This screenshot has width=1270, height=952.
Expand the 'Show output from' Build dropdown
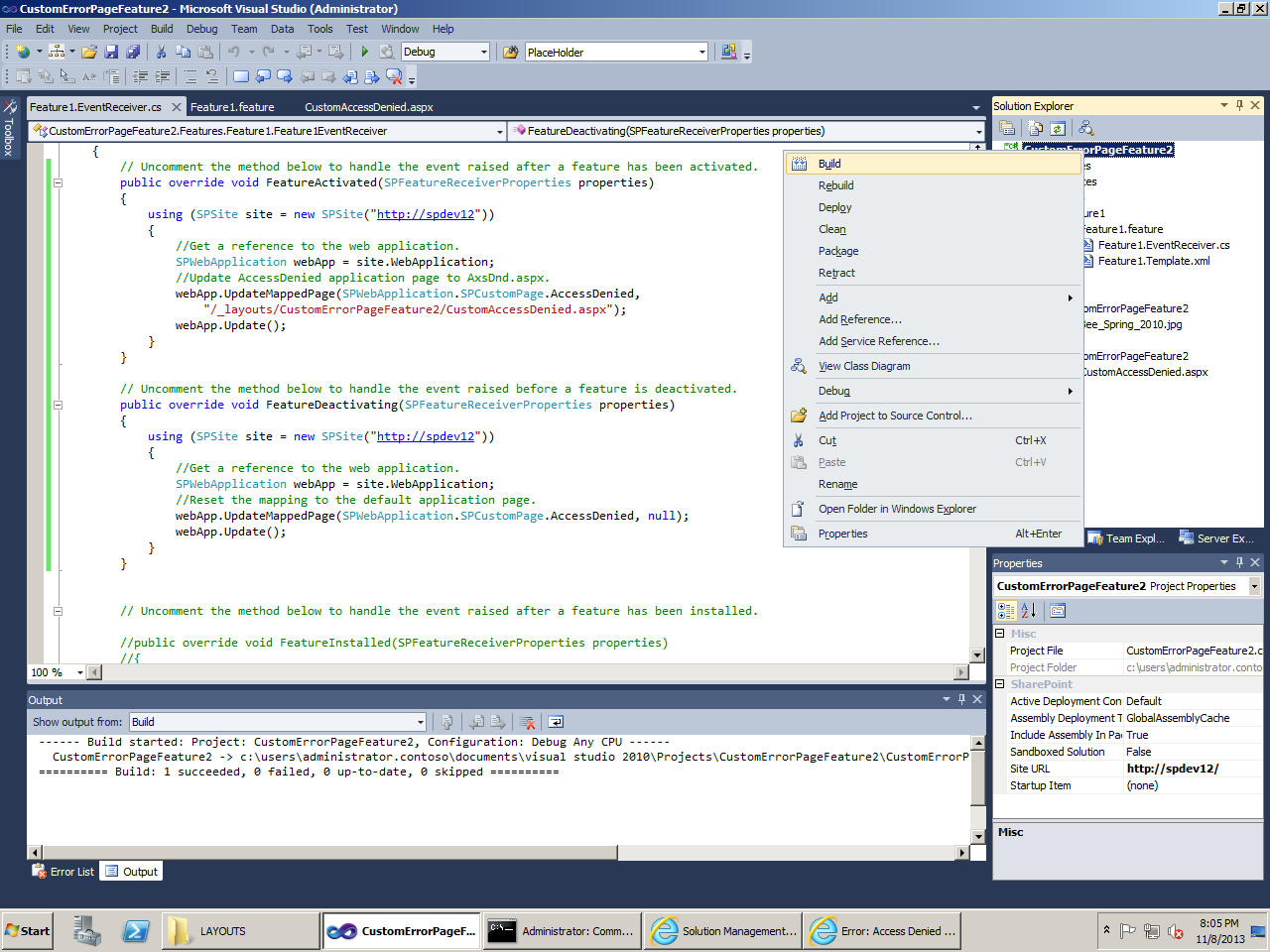coord(420,722)
